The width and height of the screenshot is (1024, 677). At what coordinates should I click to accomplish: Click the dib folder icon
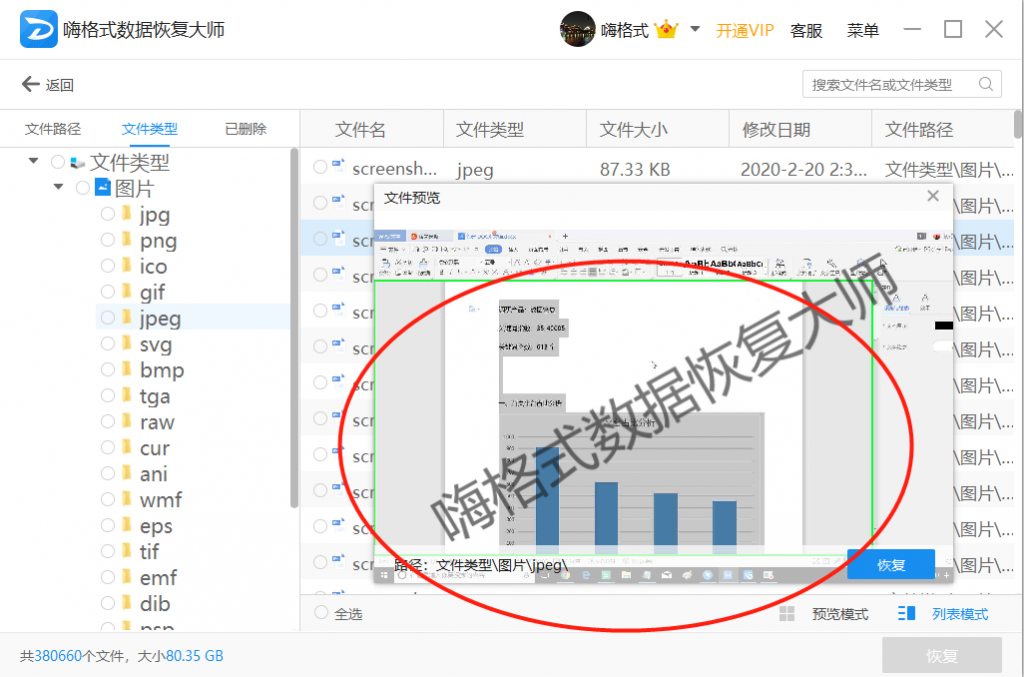127,603
